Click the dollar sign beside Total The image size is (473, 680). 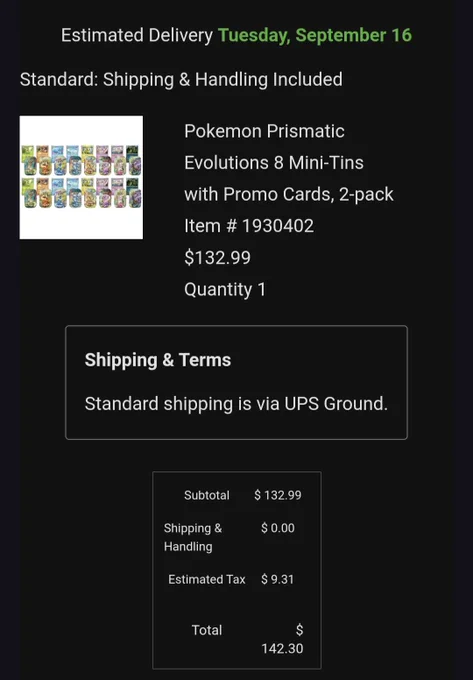300,630
